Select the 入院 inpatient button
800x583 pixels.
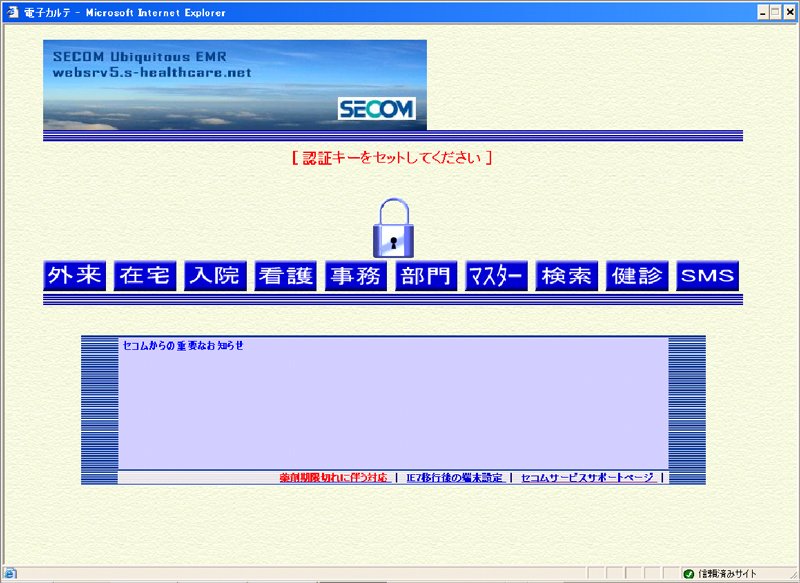215,276
